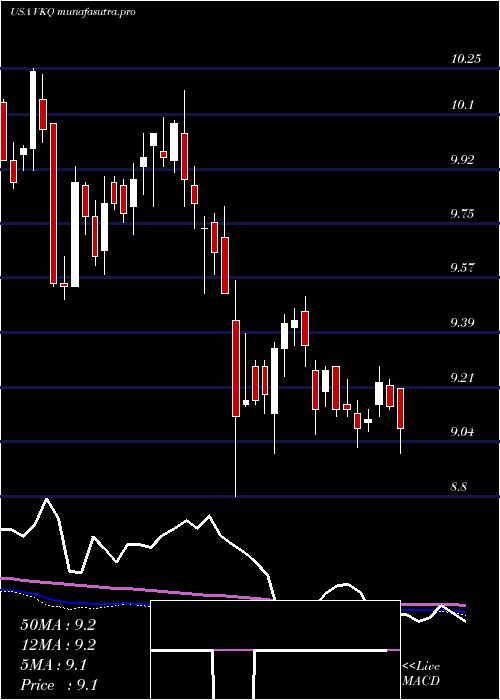Click the 8.8 price axis label
This screenshot has width=500, height=700.
[x=459, y=486]
